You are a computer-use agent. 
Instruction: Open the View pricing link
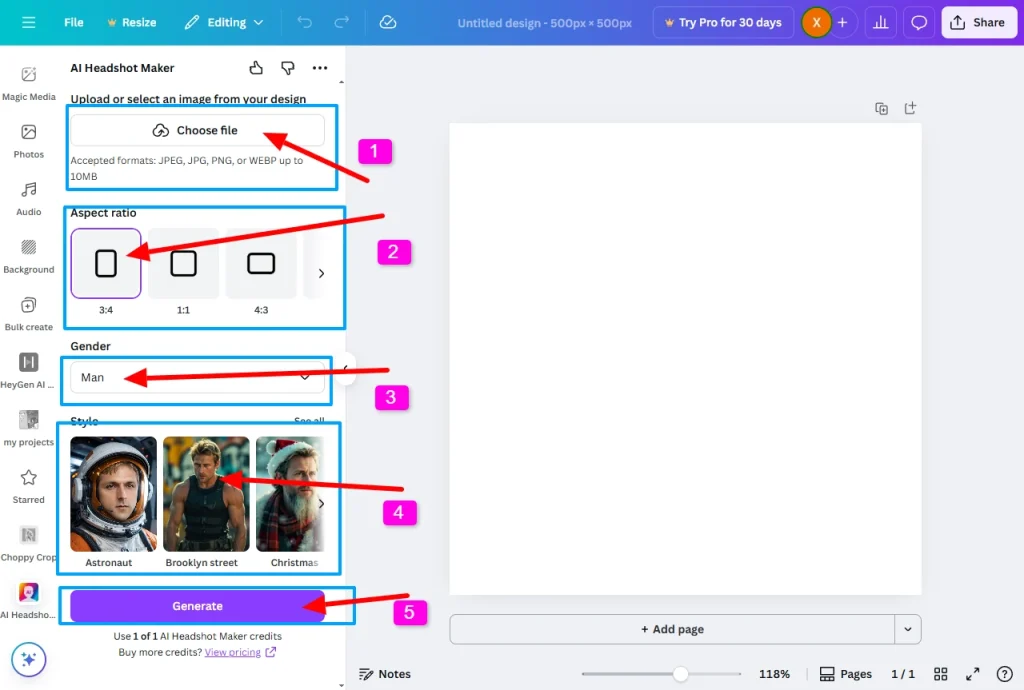[232, 652]
